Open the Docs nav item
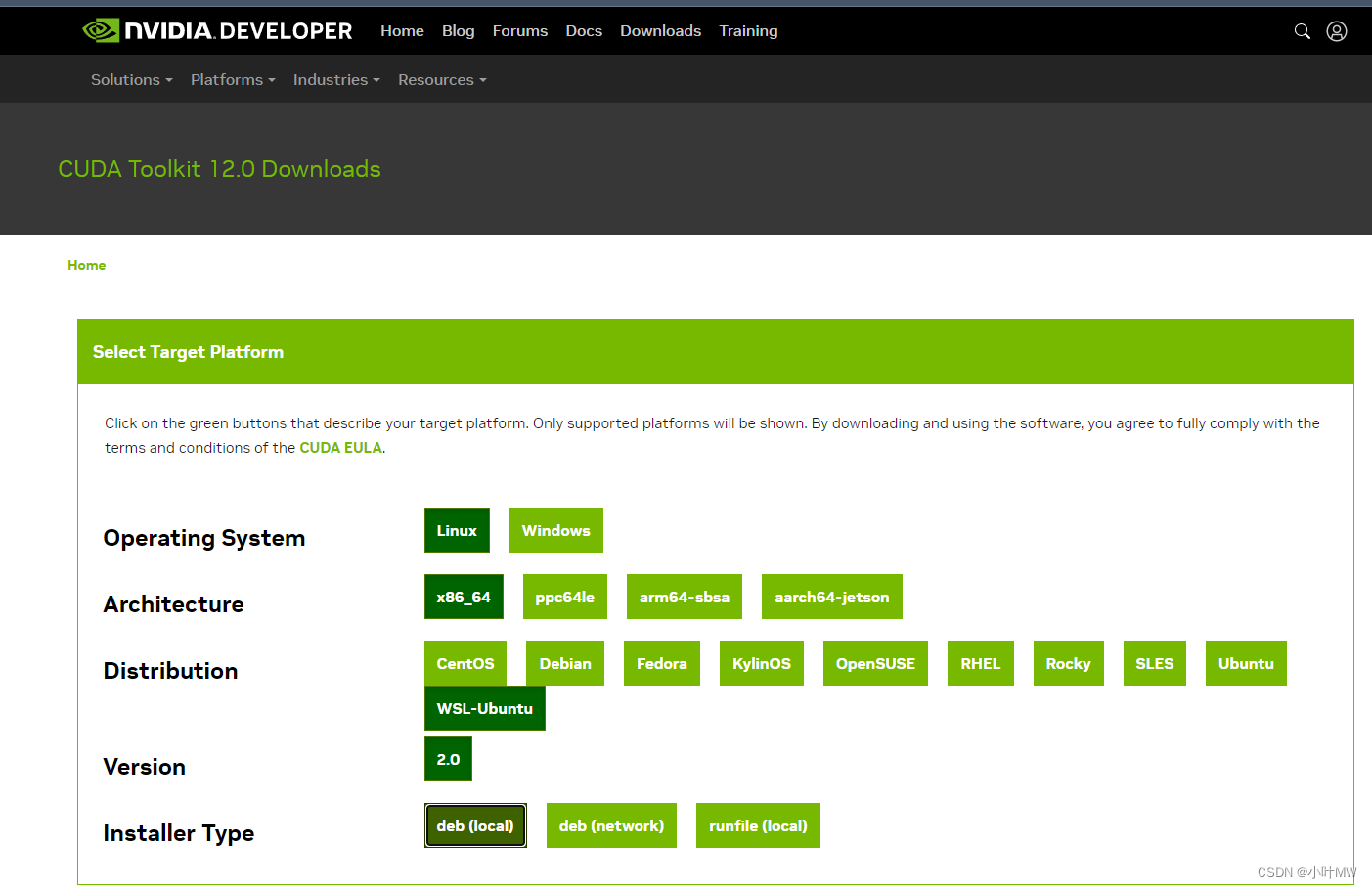The height and width of the screenshot is (888, 1372). [x=584, y=31]
